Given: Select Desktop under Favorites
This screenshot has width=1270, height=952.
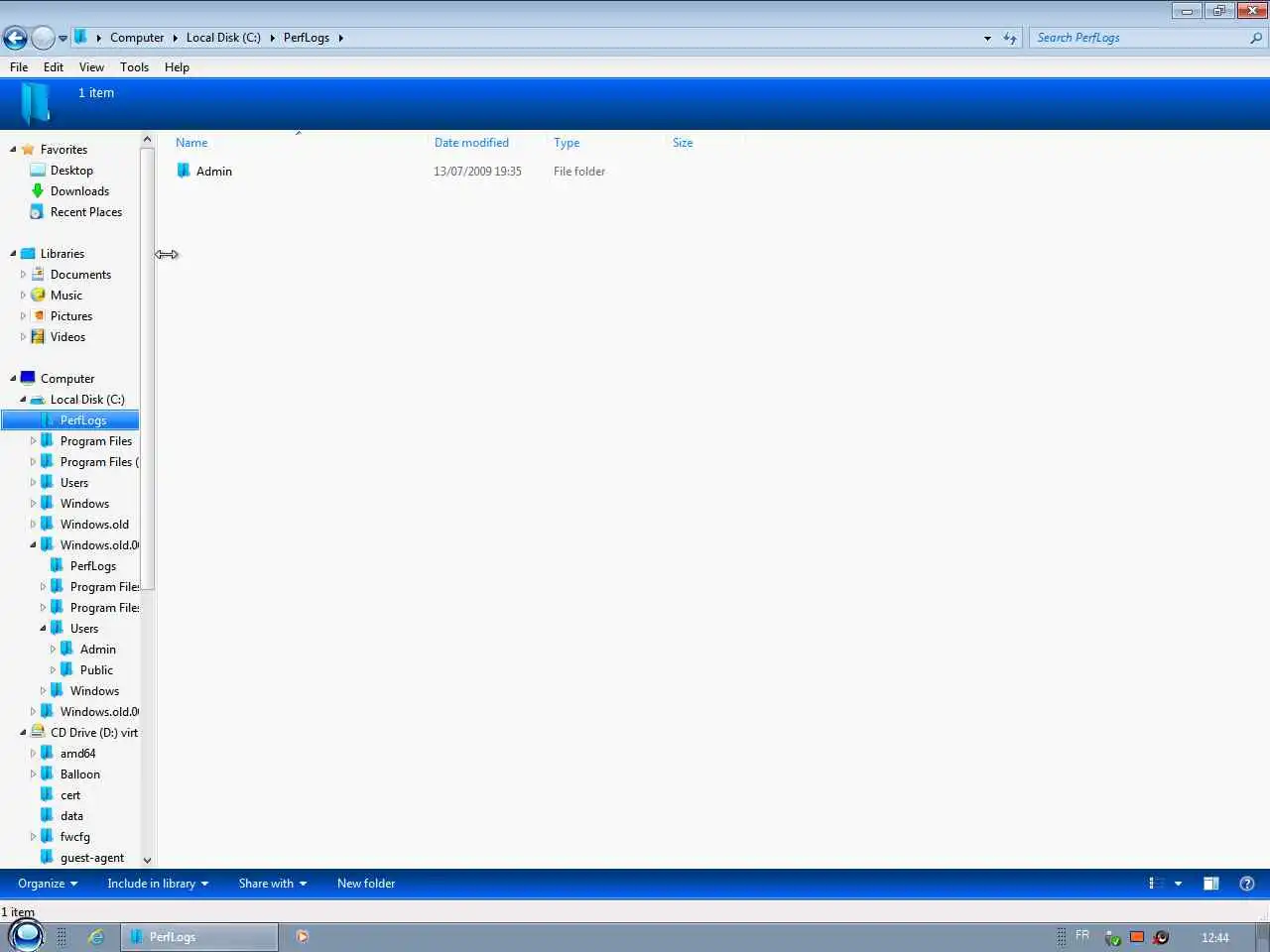Looking at the screenshot, I should tap(71, 171).
